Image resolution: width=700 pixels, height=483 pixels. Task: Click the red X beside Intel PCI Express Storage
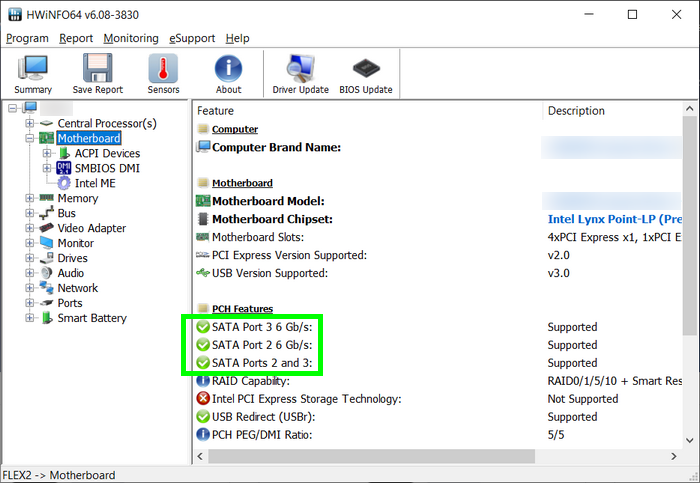(x=203, y=398)
